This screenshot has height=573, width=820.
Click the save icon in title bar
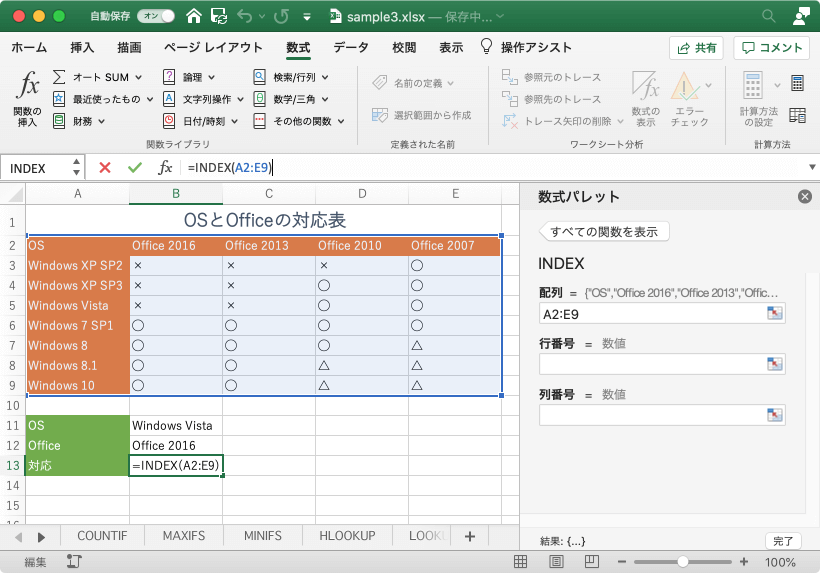point(219,16)
